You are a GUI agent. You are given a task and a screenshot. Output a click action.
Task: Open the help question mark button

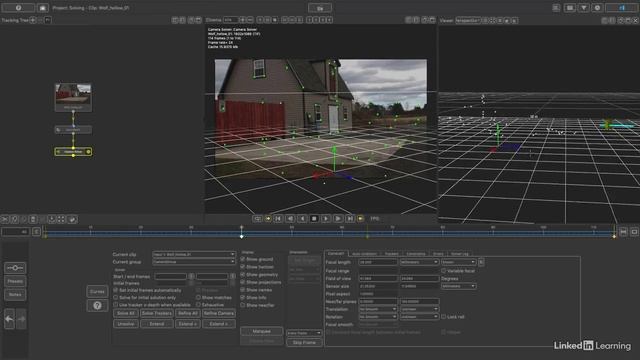(x=97, y=305)
